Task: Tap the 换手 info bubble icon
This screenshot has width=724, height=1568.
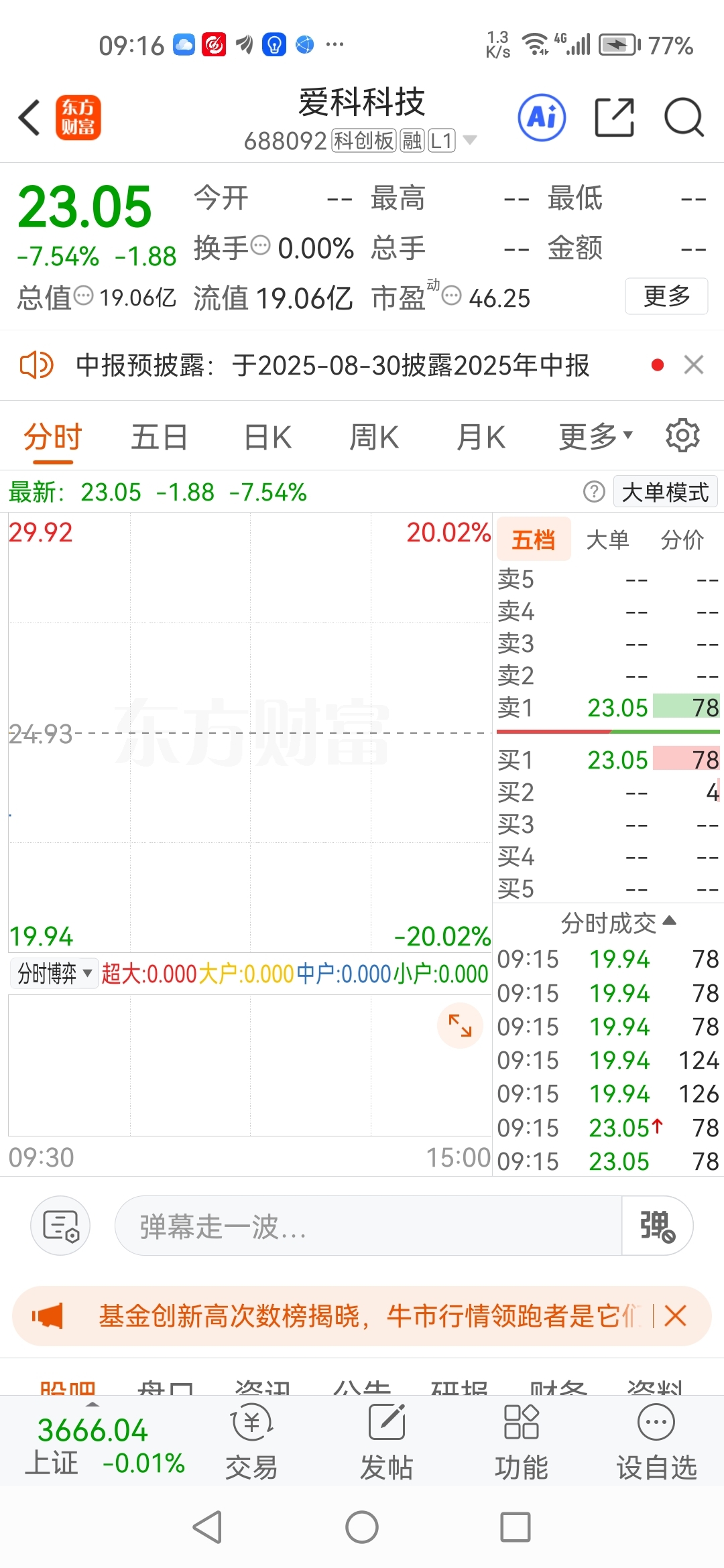Action: [x=260, y=245]
